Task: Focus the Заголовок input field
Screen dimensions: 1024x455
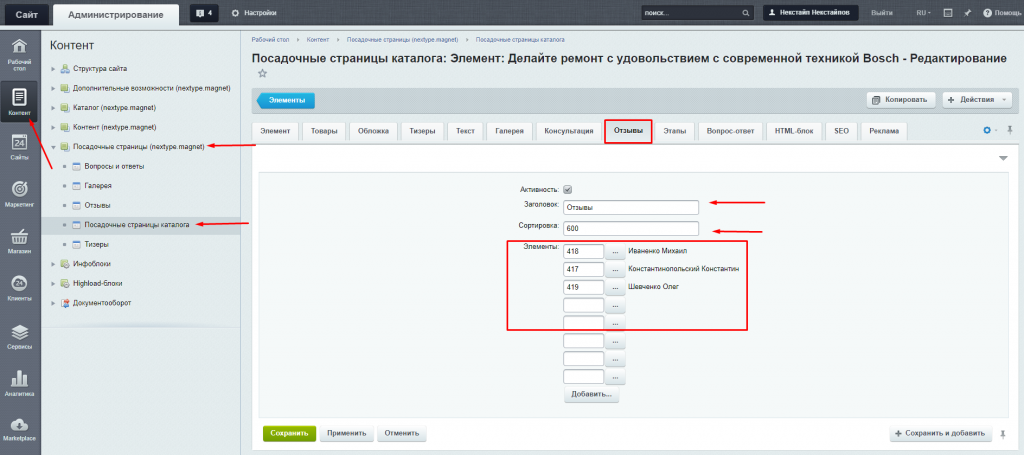Action: point(631,208)
